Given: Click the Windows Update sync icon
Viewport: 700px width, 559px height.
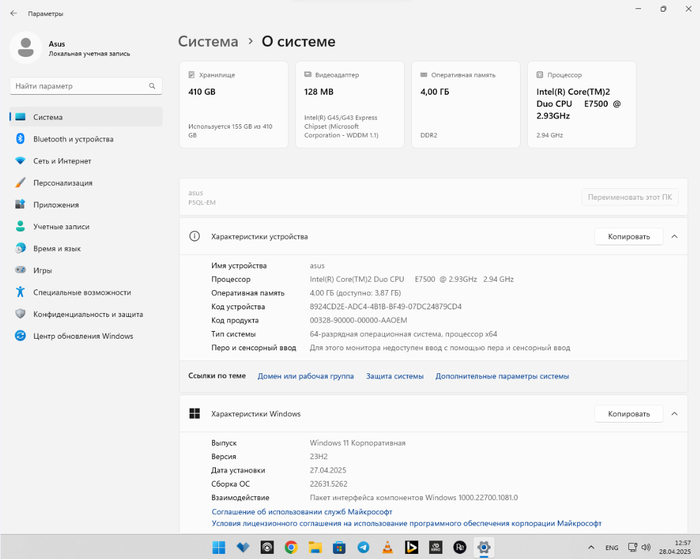Looking at the screenshot, I should pyautogui.click(x=20, y=335).
